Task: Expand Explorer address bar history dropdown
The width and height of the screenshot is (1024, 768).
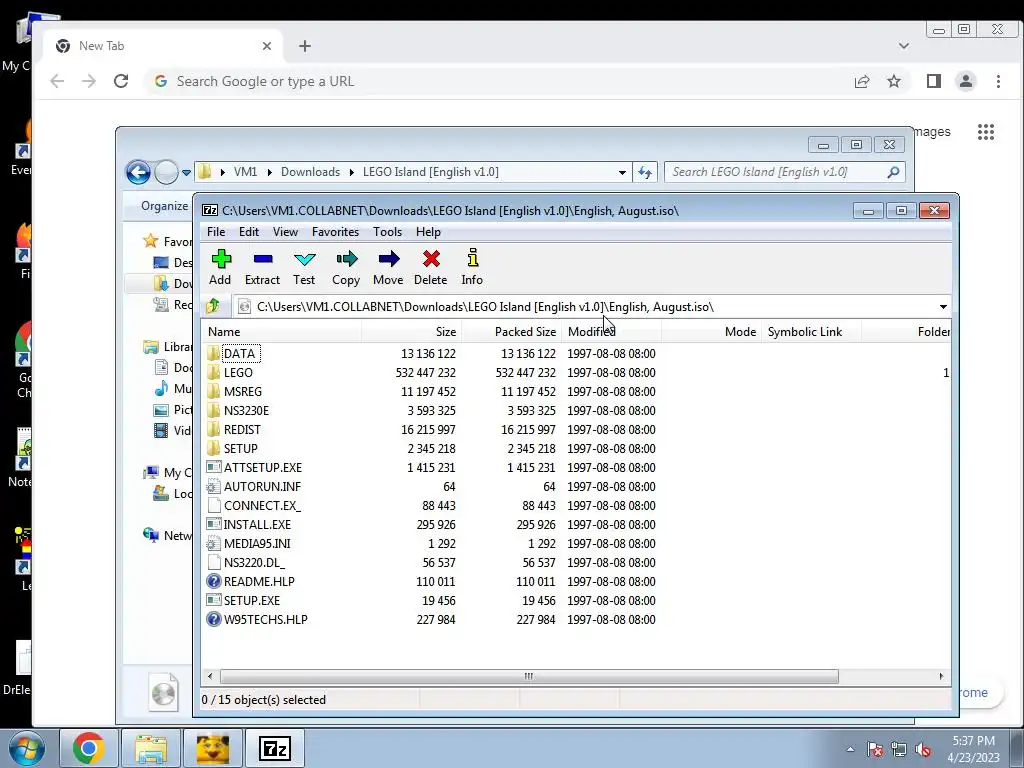Action: 622,172
